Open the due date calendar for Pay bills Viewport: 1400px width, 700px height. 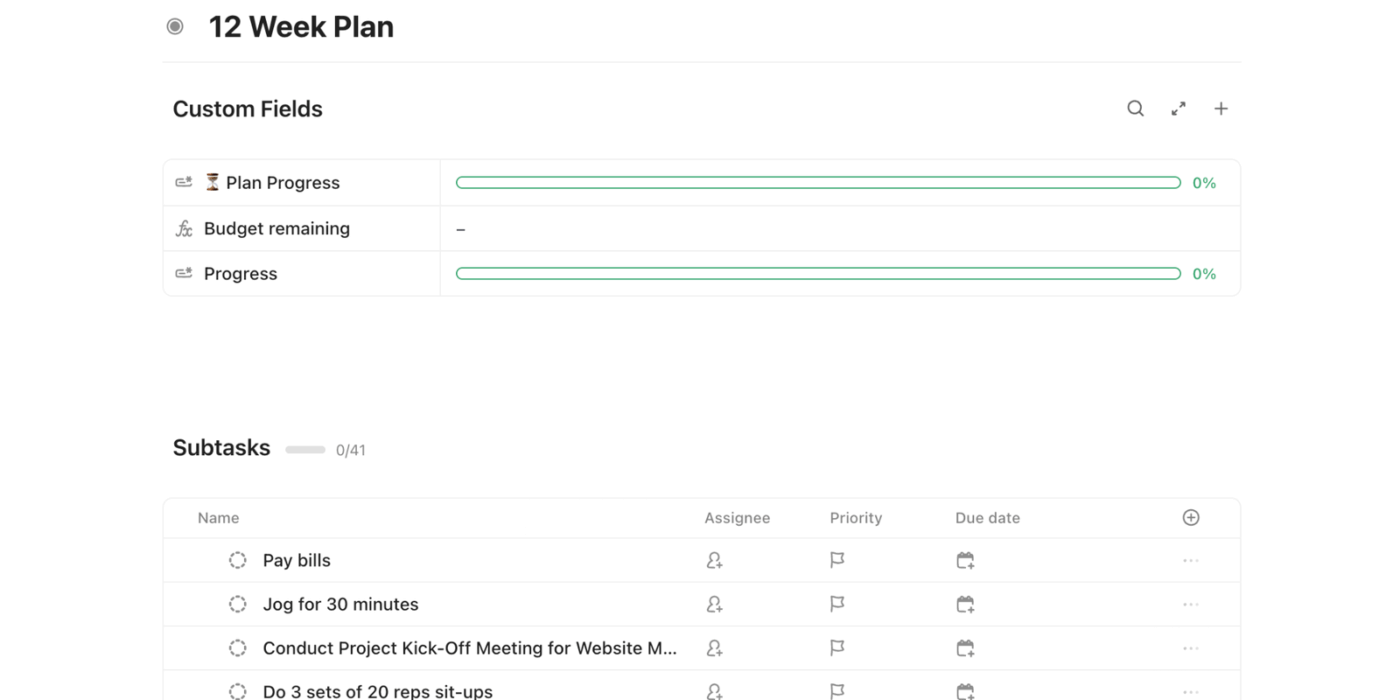click(965, 560)
